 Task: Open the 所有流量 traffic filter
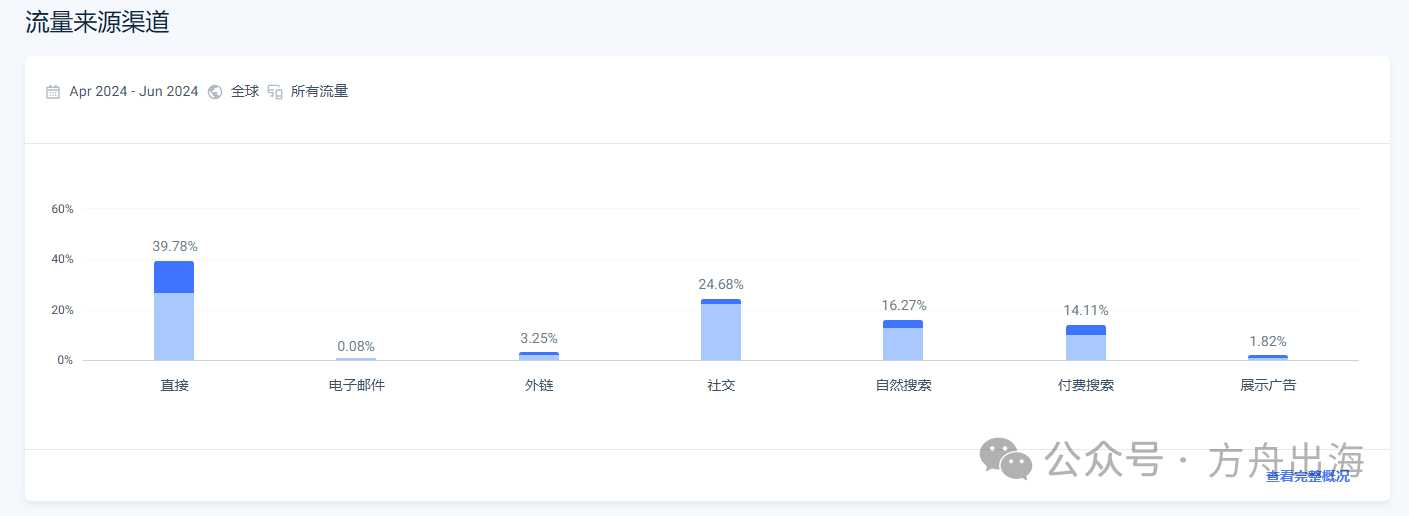[x=319, y=92]
